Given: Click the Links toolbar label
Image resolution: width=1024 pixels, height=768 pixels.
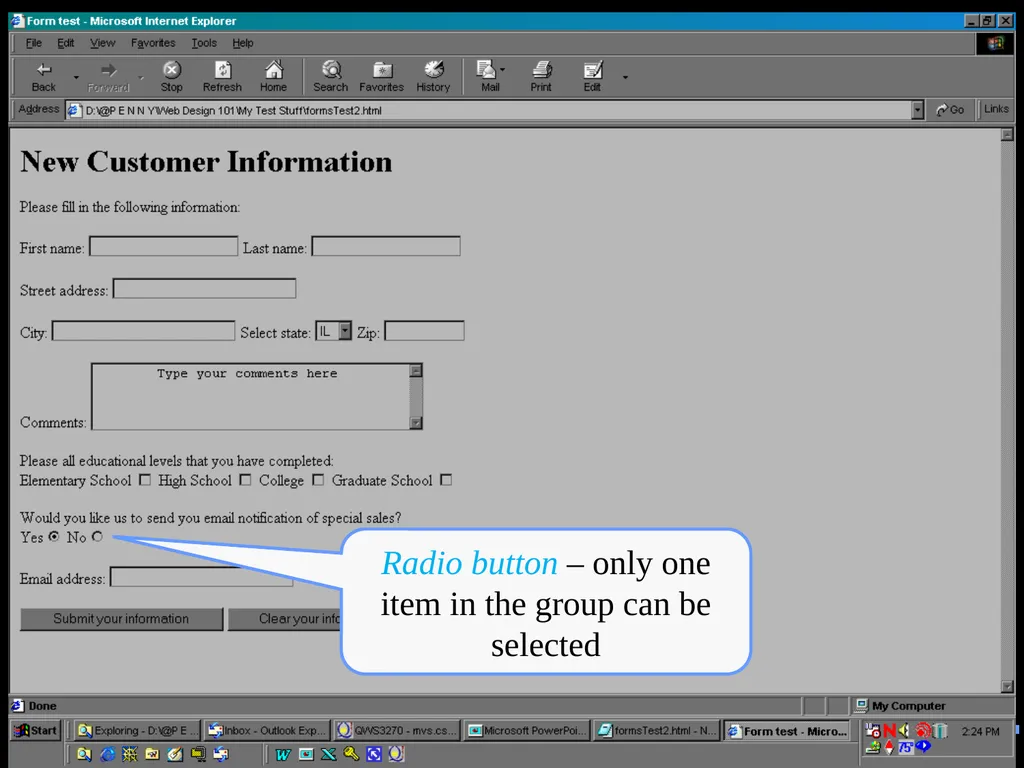Looking at the screenshot, I should (996, 109).
